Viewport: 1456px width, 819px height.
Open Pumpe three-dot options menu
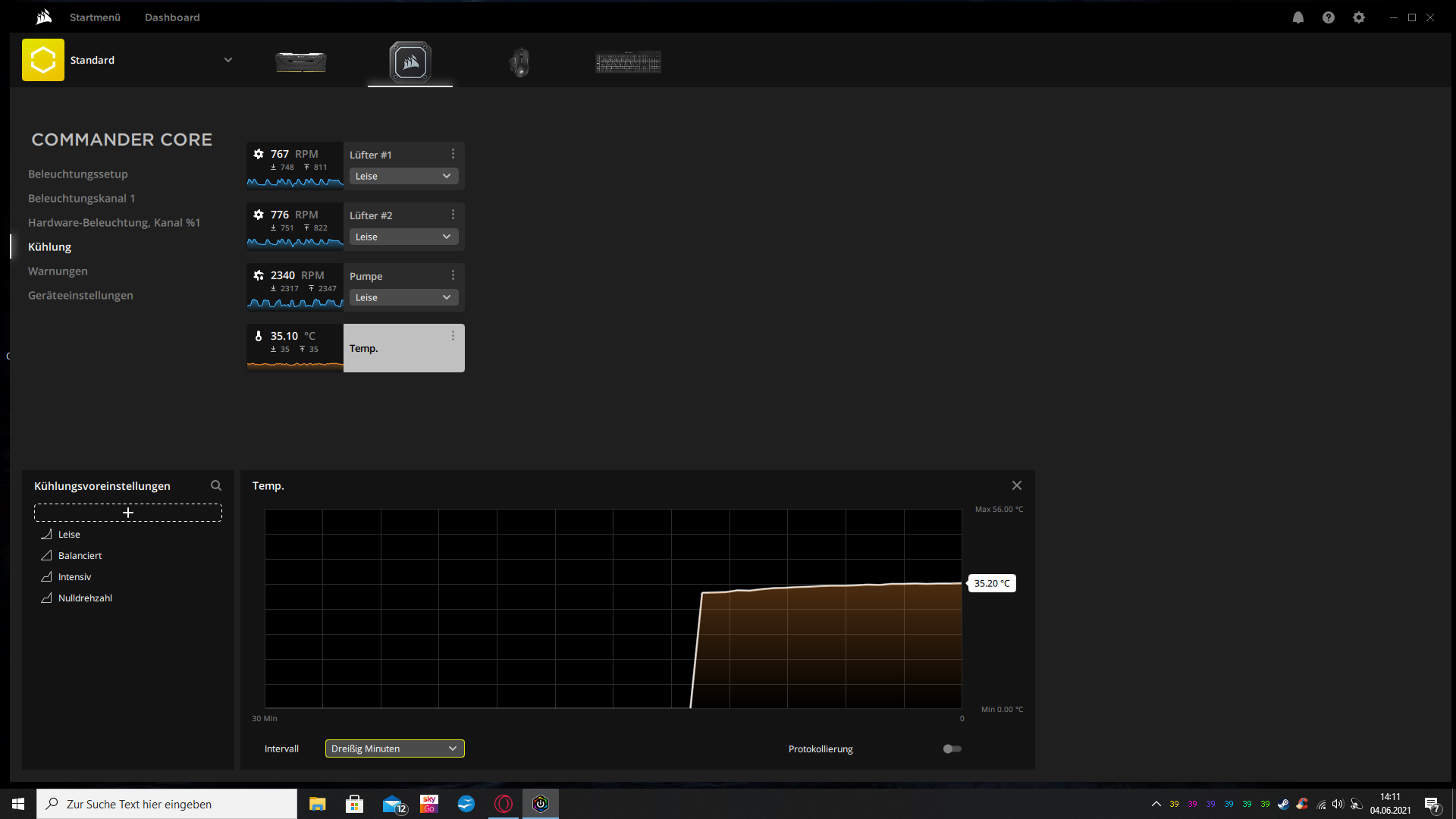click(453, 275)
